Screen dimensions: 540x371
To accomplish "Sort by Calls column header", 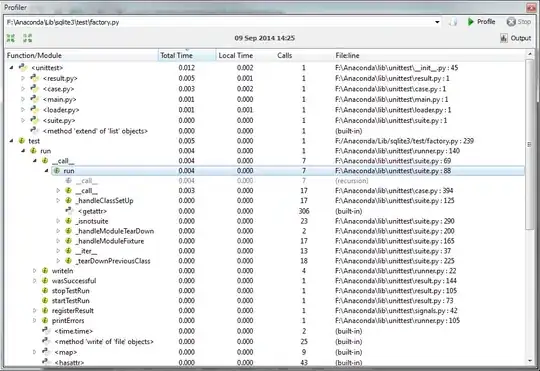I will (284, 55).
